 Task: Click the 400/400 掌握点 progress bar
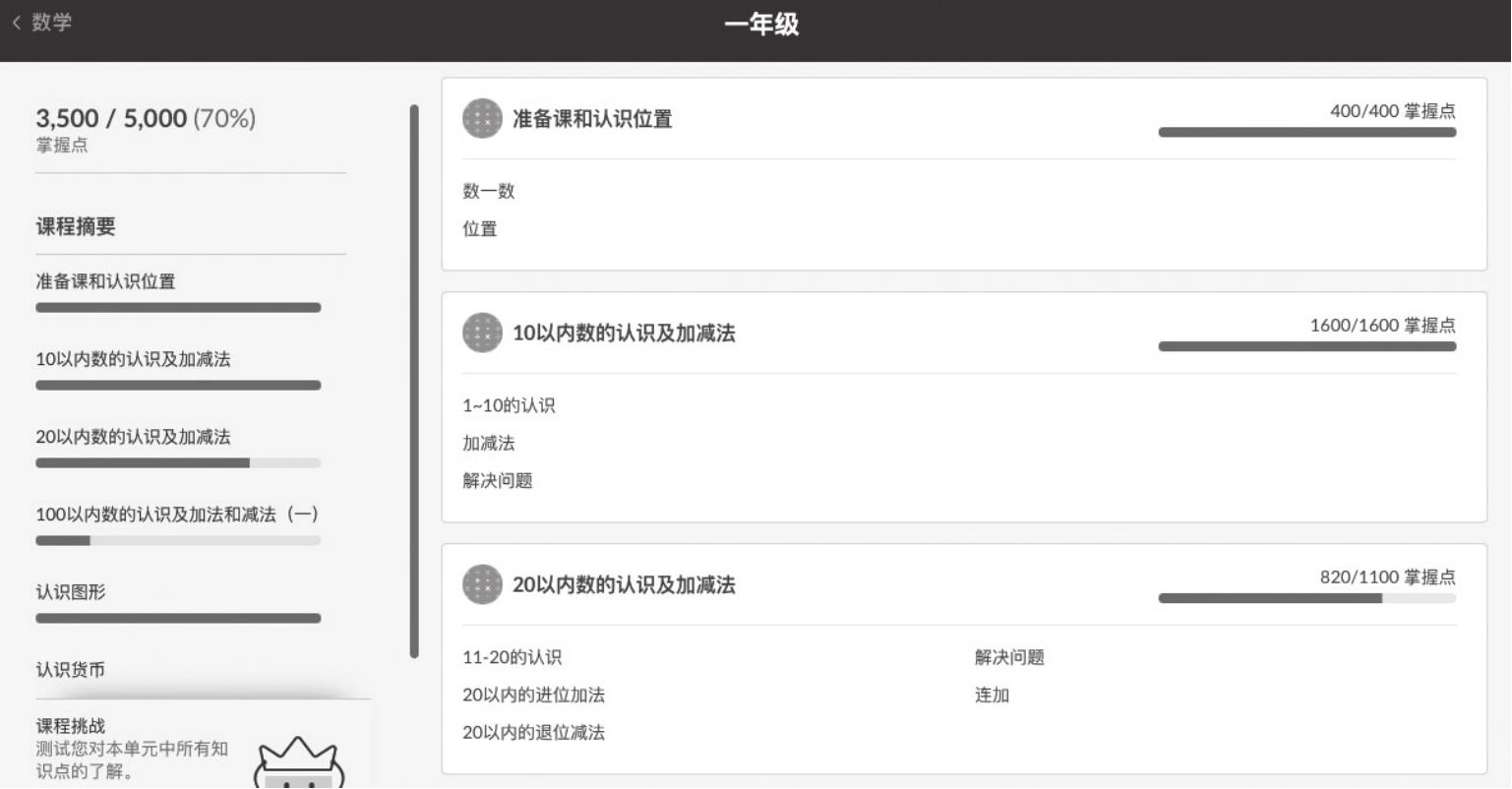coord(1307,133)
